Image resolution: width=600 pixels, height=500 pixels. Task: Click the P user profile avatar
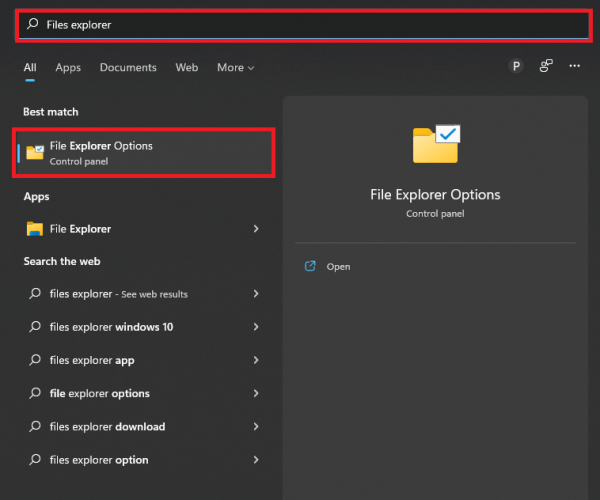pyautogui.click(x=516, y=67)
